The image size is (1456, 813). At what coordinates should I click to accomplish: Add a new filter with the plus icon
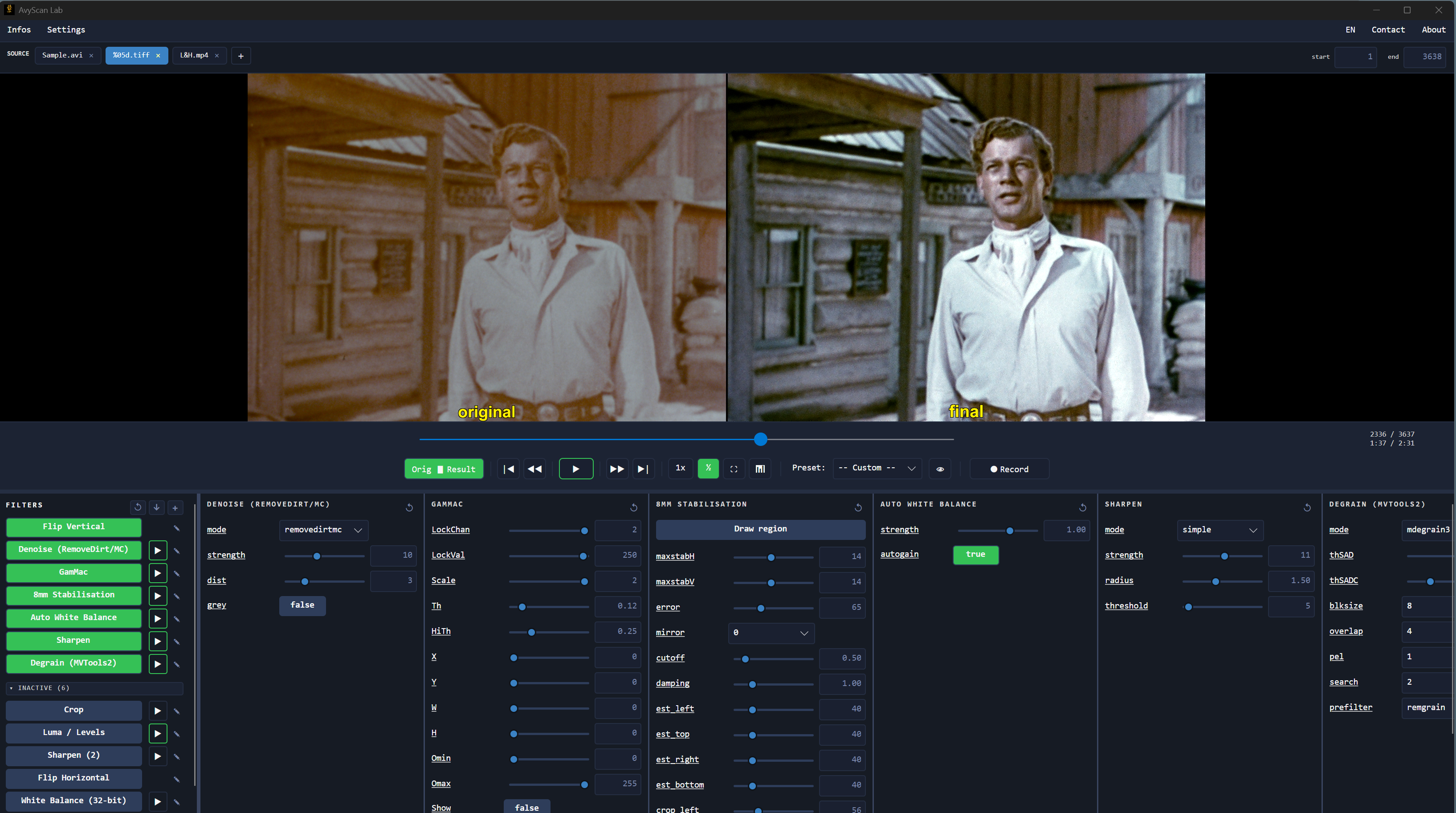175,507
